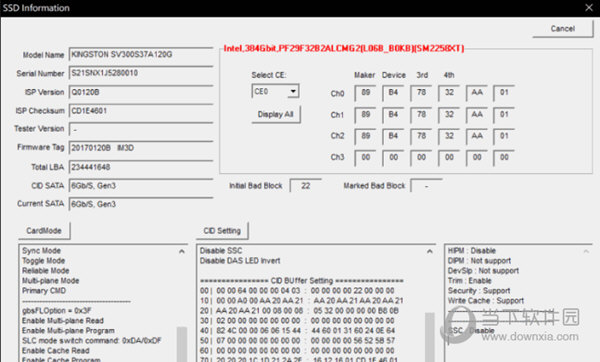Click the Marked Bad Block value field
This screenshot has width=600, height=362.
(x=426, y=186)
